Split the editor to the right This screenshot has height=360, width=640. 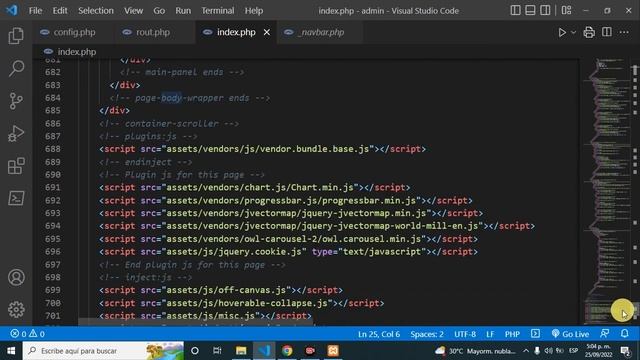(607, 32)
